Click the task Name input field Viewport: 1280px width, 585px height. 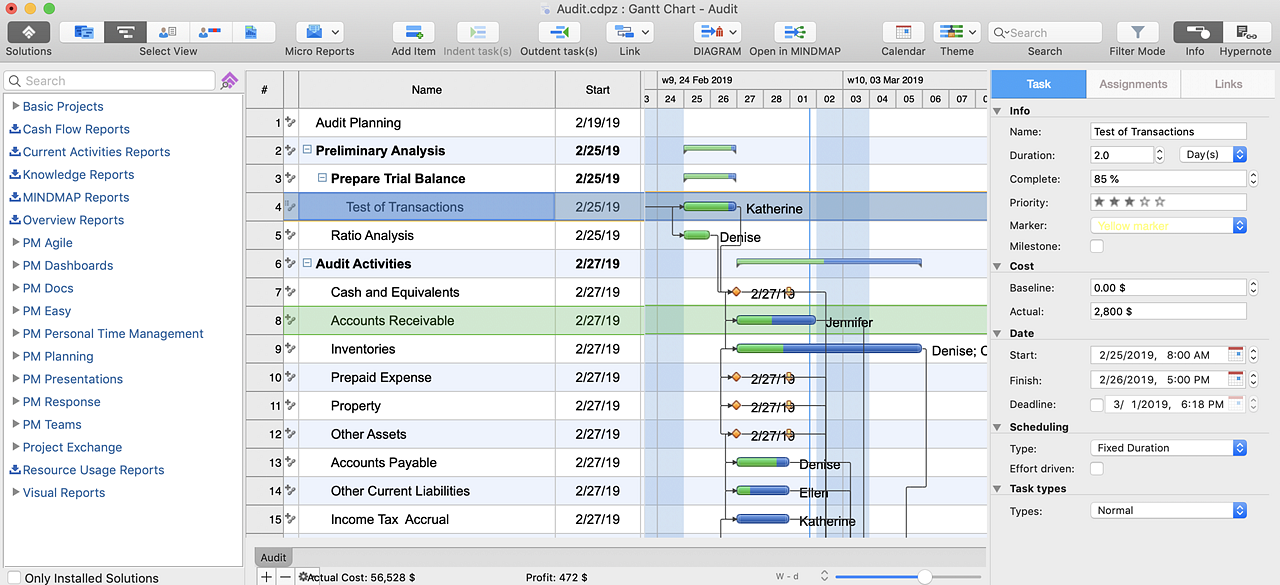[x=1168, y=131]
